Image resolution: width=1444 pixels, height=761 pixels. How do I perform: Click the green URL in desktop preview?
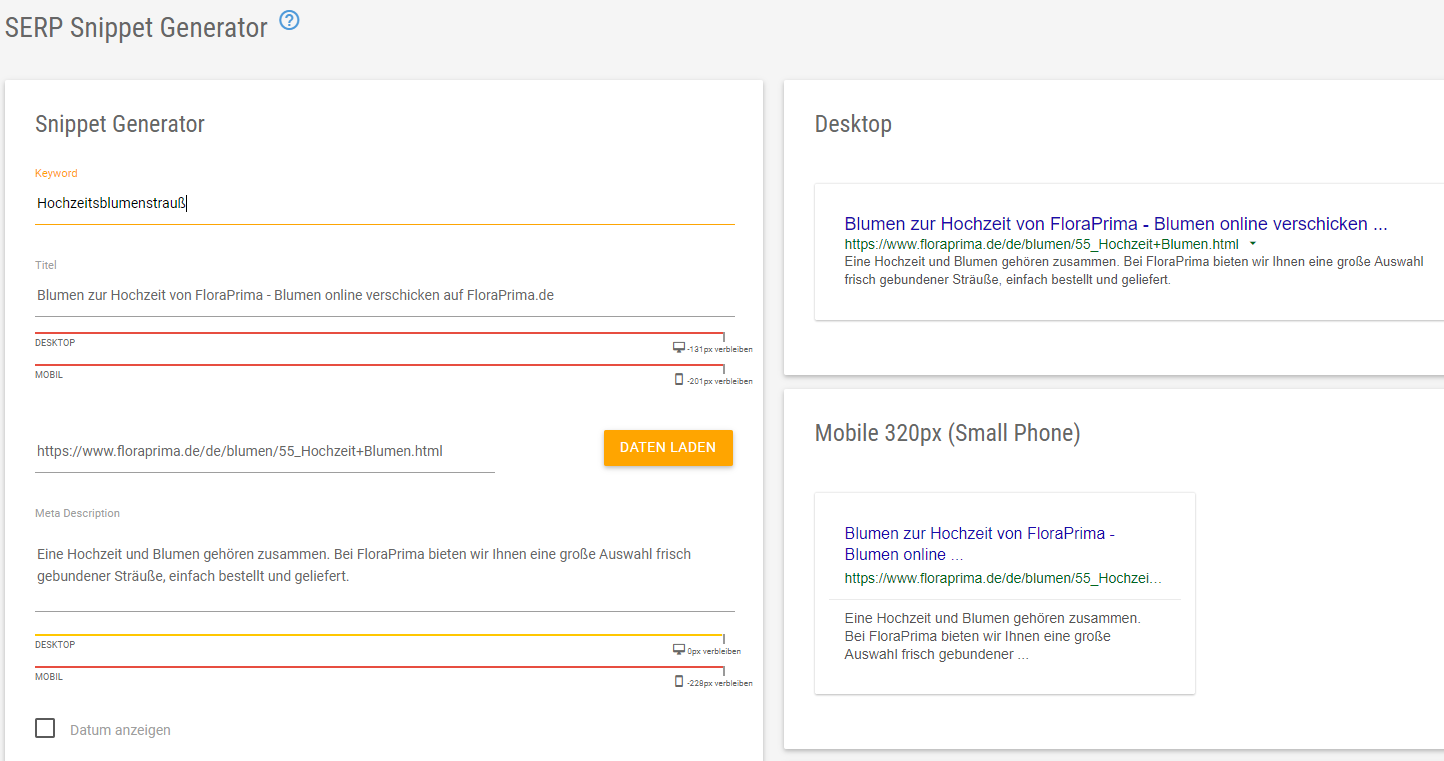pos(1041,244)
